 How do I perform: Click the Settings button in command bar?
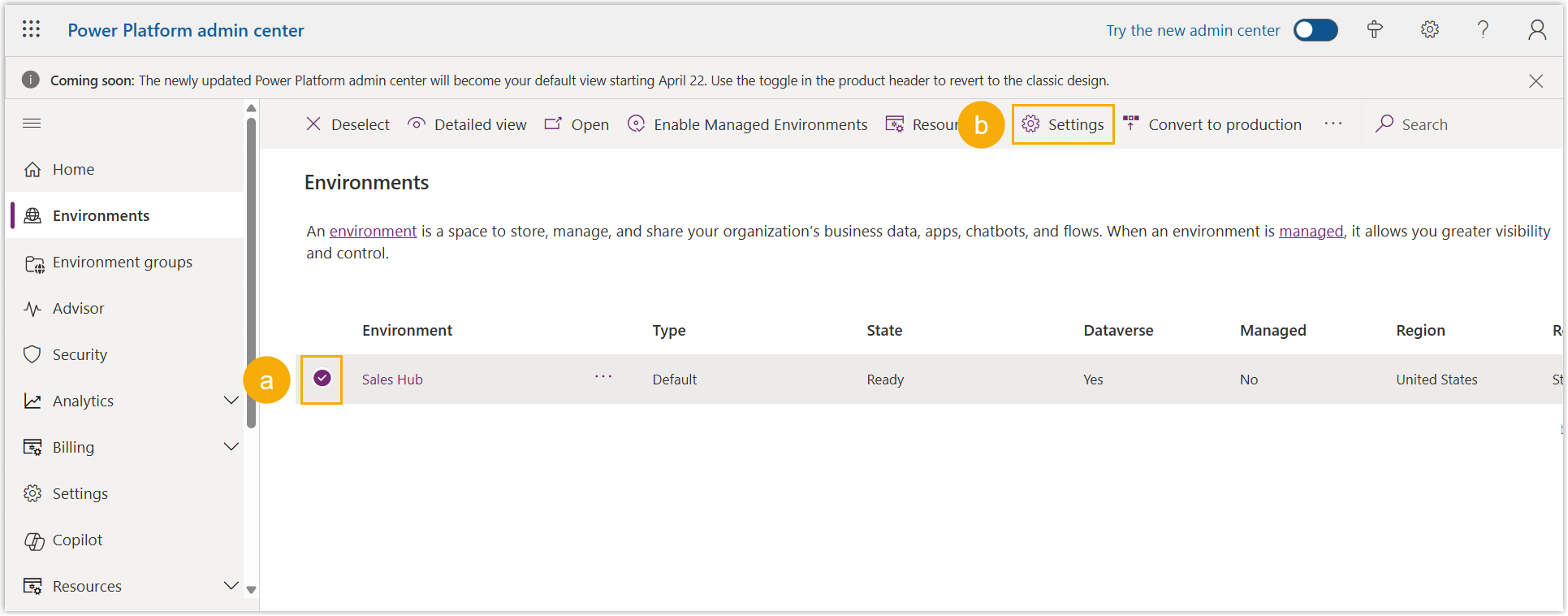point(1063,124)
